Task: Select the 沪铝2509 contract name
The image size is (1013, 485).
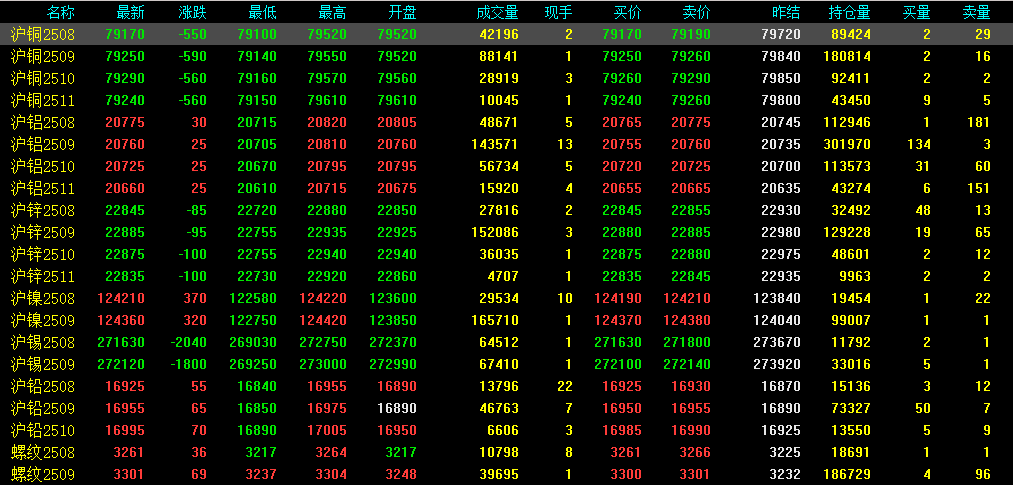Action: (43, 145)
